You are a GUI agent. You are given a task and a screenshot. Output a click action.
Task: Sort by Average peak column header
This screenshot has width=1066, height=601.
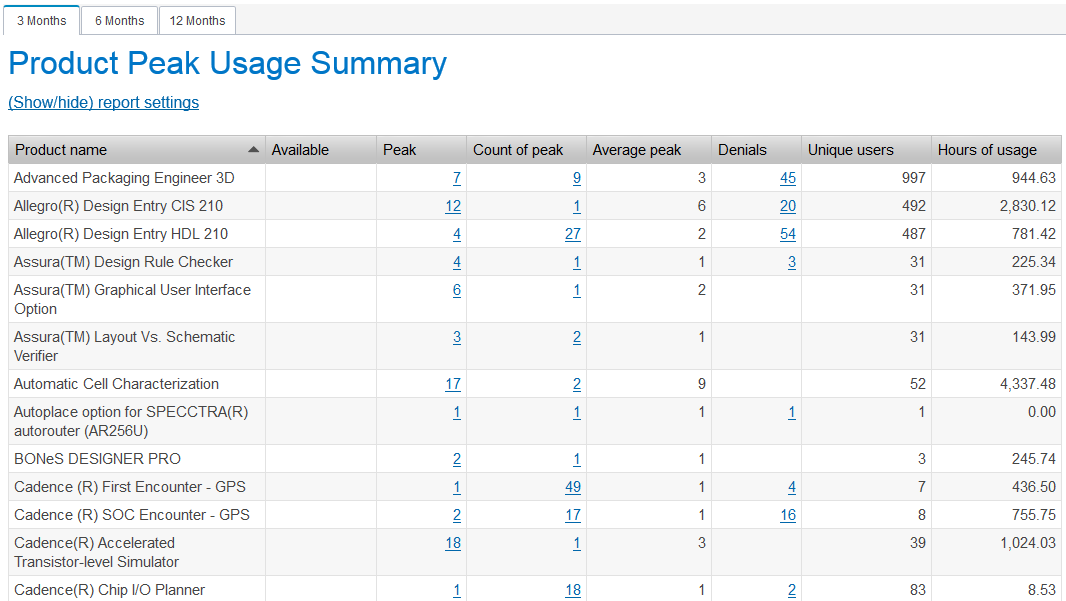tap(637, 150)
